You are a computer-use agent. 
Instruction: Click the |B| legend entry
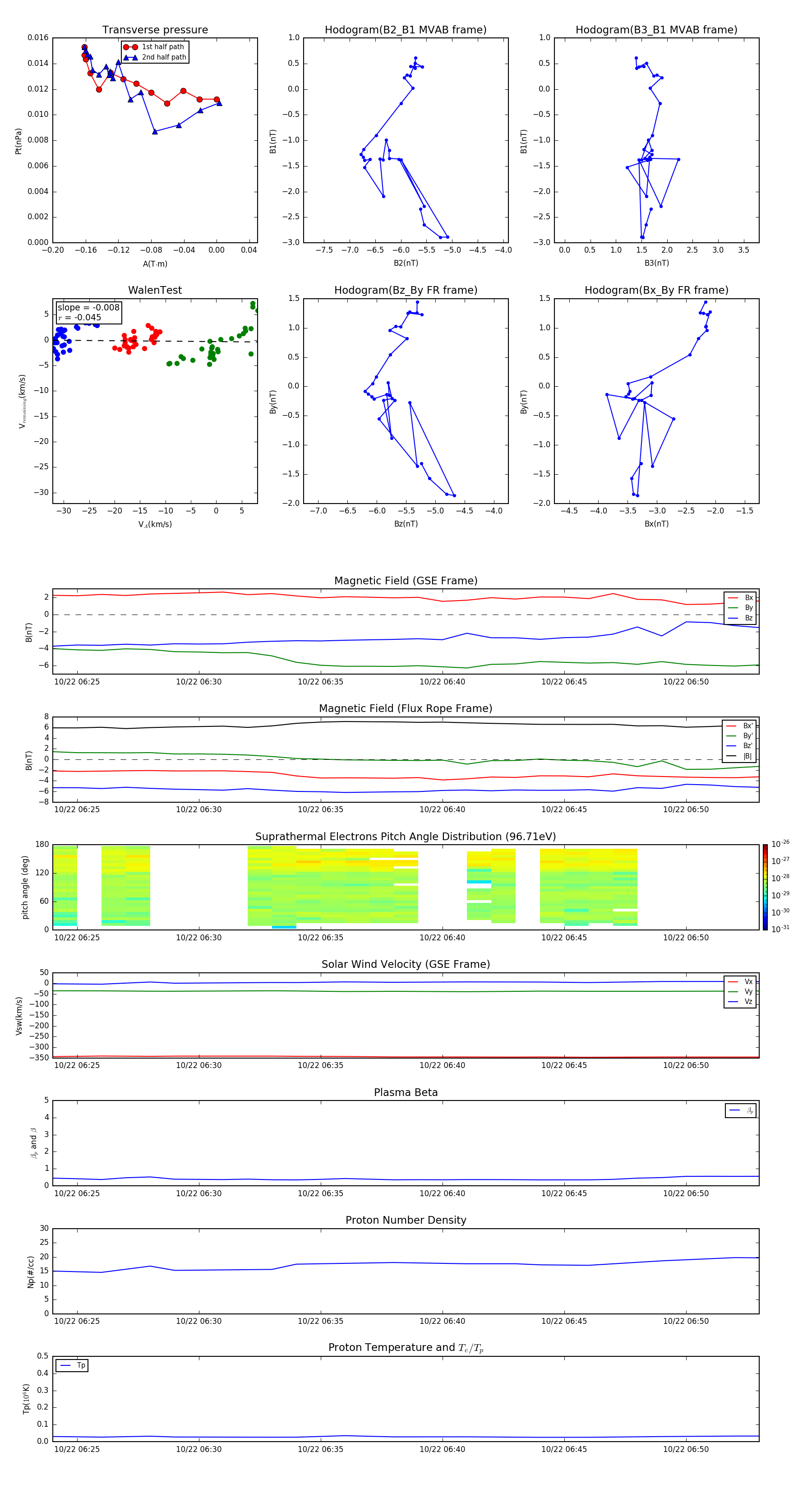point(739,756)
